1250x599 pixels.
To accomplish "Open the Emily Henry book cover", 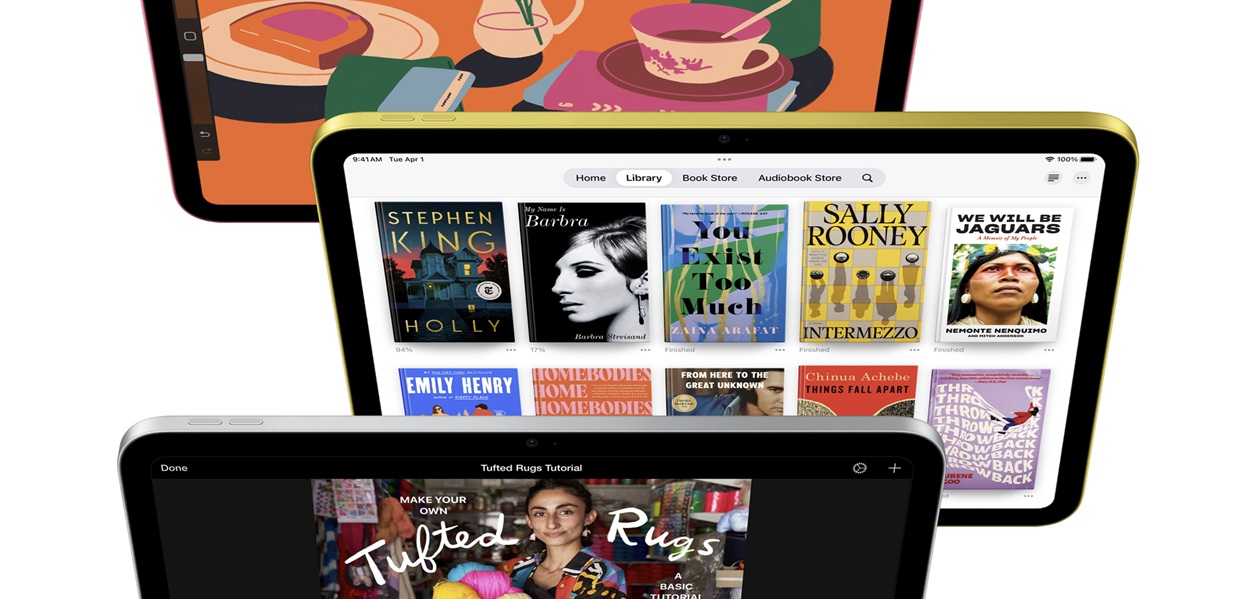I will (x=460, y=392).
